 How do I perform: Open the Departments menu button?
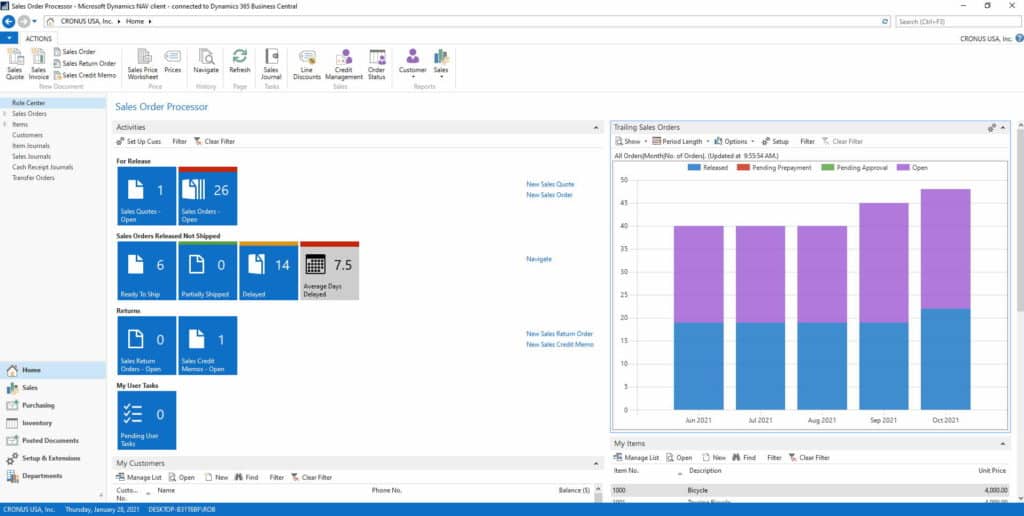pos(52,476)
